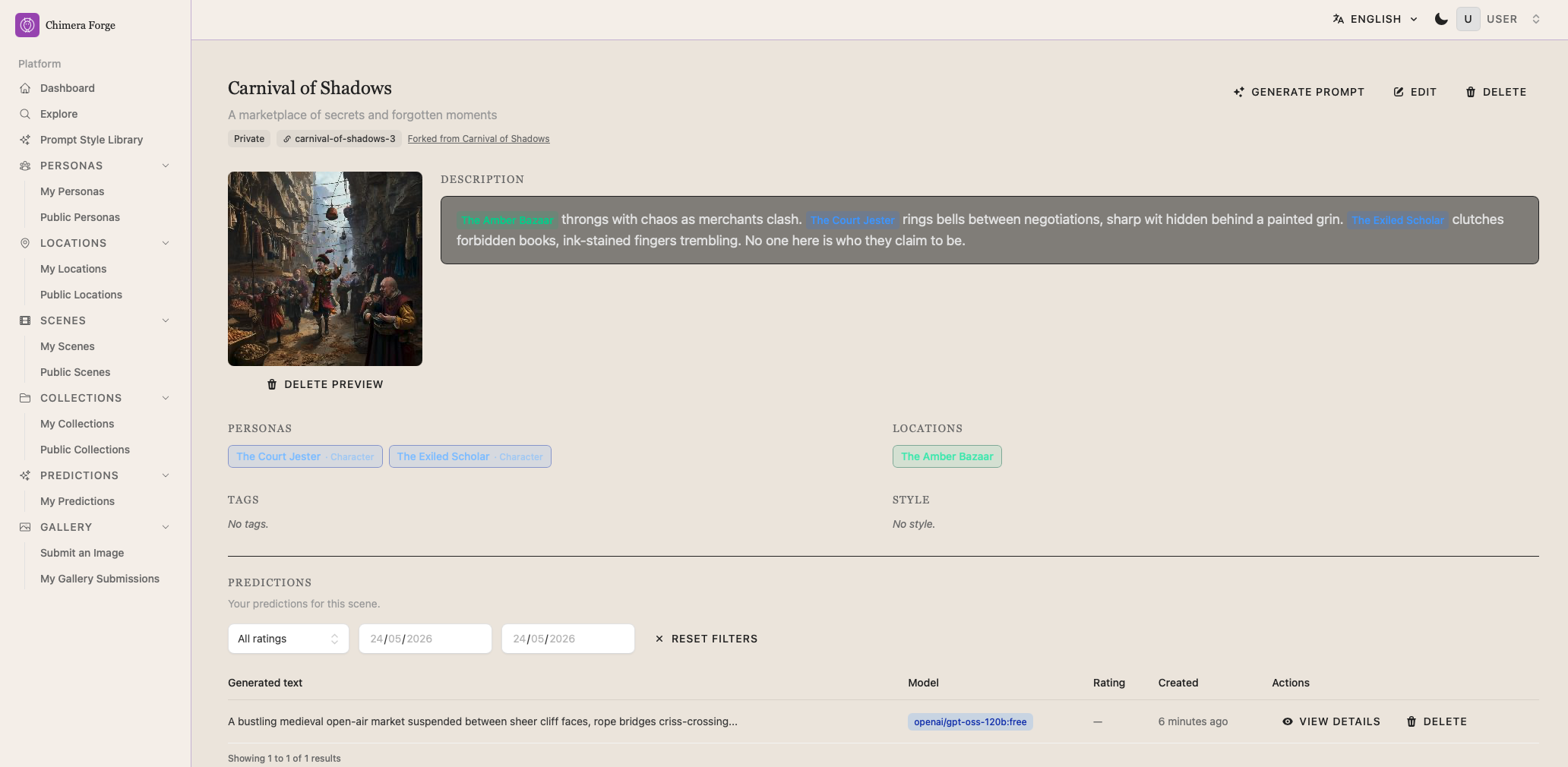Click the scene preview image
Image resolution: width=1568 pixels, height=767 pixels.
coord(325,269)
